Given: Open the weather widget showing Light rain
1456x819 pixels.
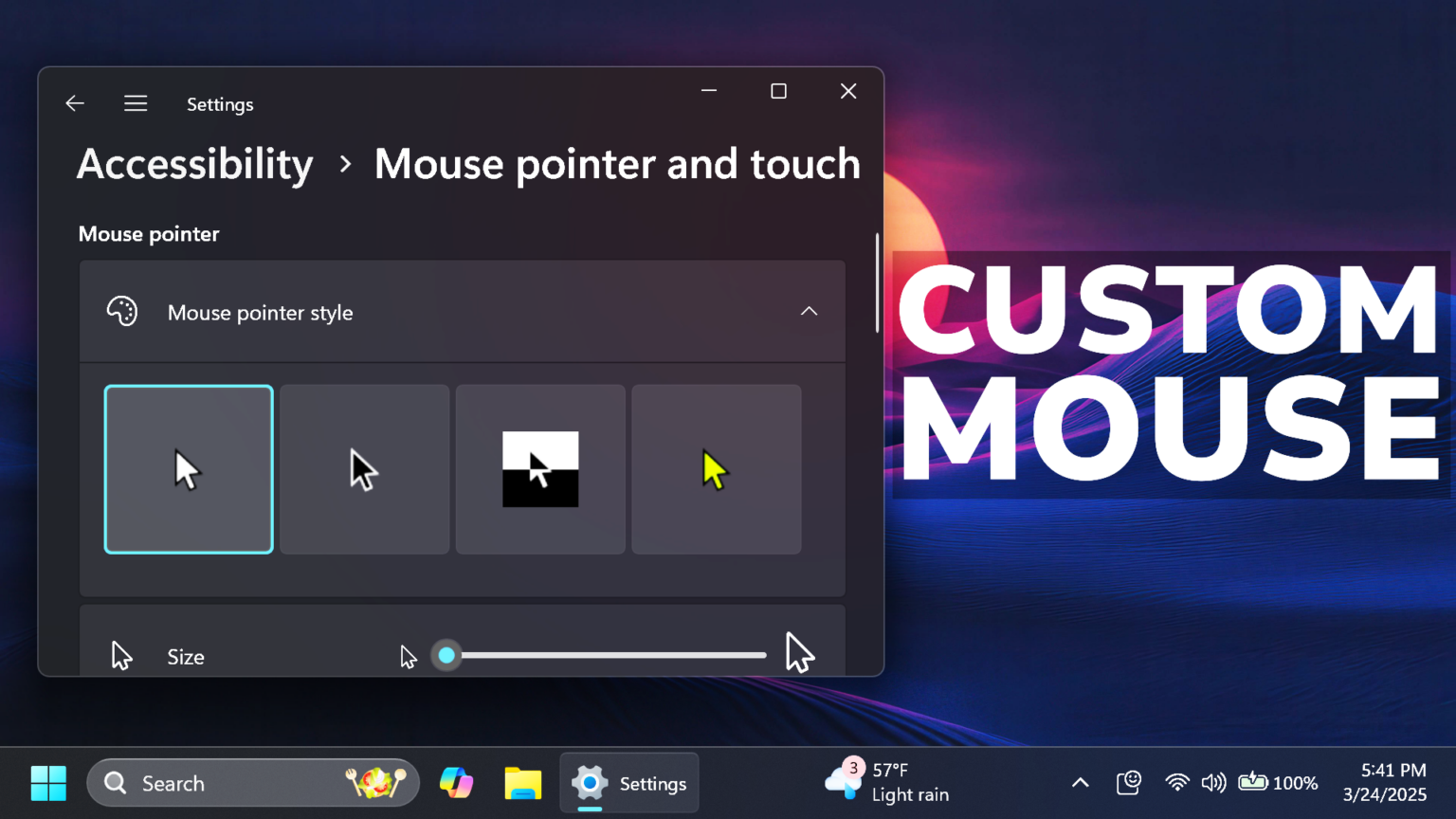Looking at the screenshot, I should coord(886,782).
